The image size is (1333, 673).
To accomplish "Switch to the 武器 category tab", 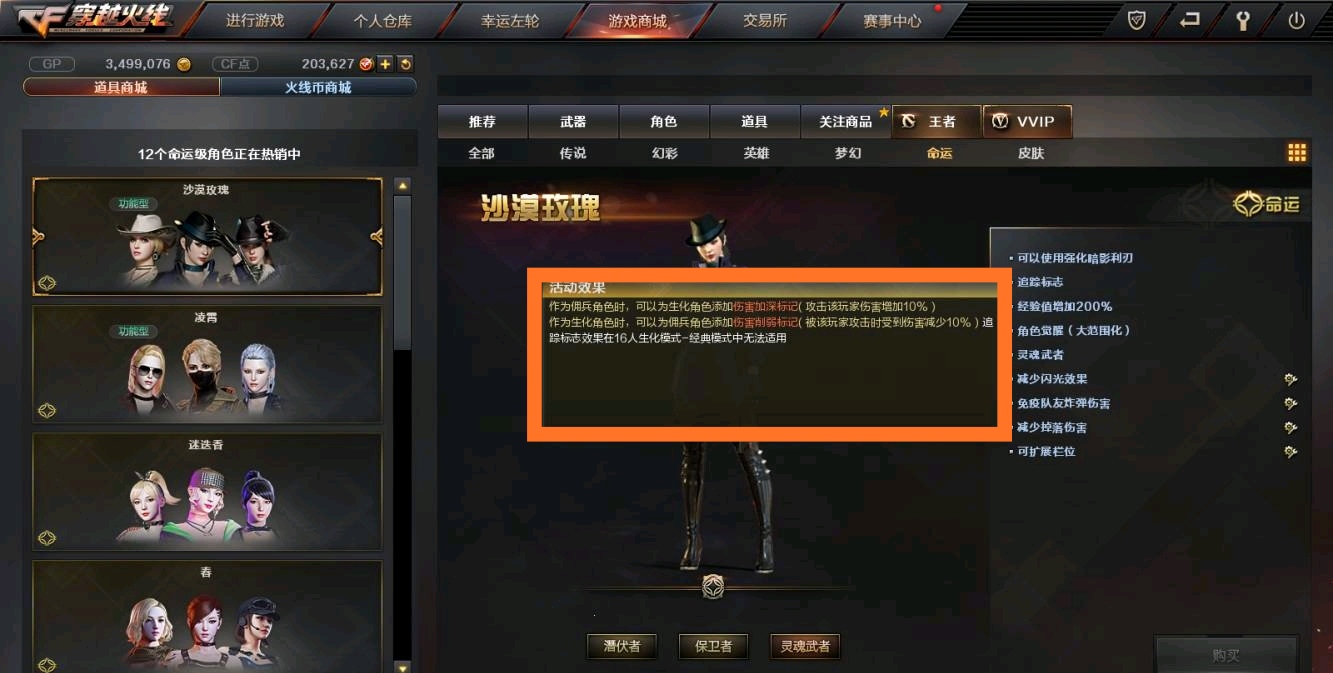I will click(573, 122).
